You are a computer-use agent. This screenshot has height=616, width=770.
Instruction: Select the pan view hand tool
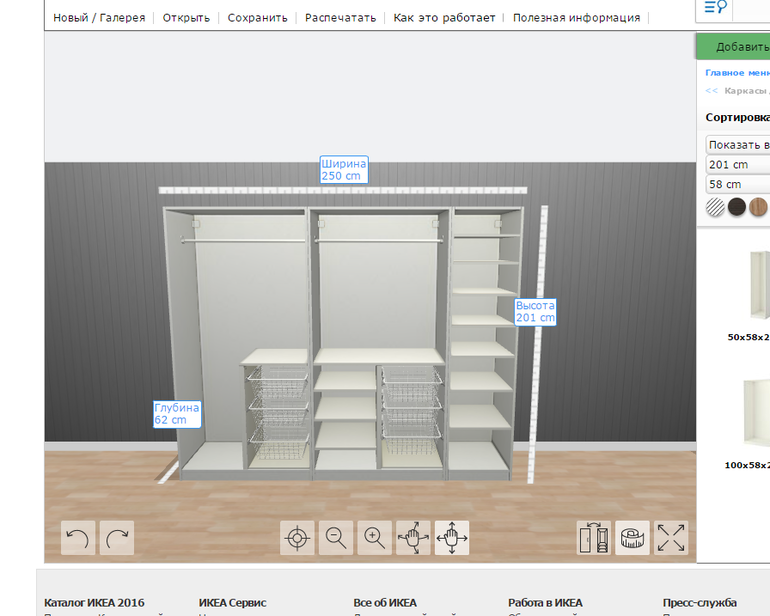tap(452, 538)
